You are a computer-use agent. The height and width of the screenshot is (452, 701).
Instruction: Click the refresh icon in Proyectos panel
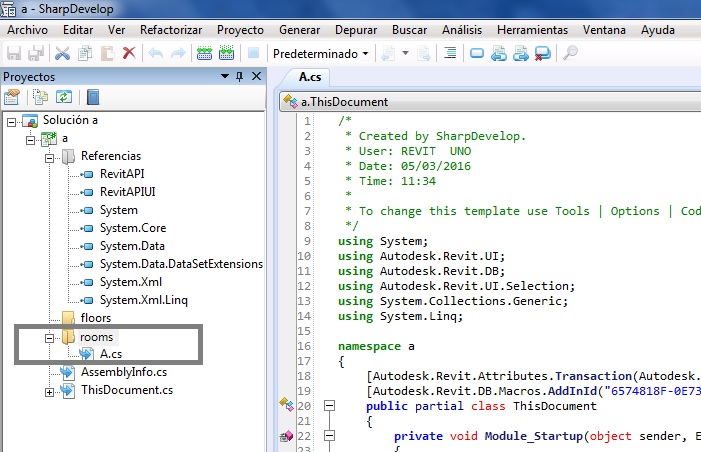coord(64,97)
